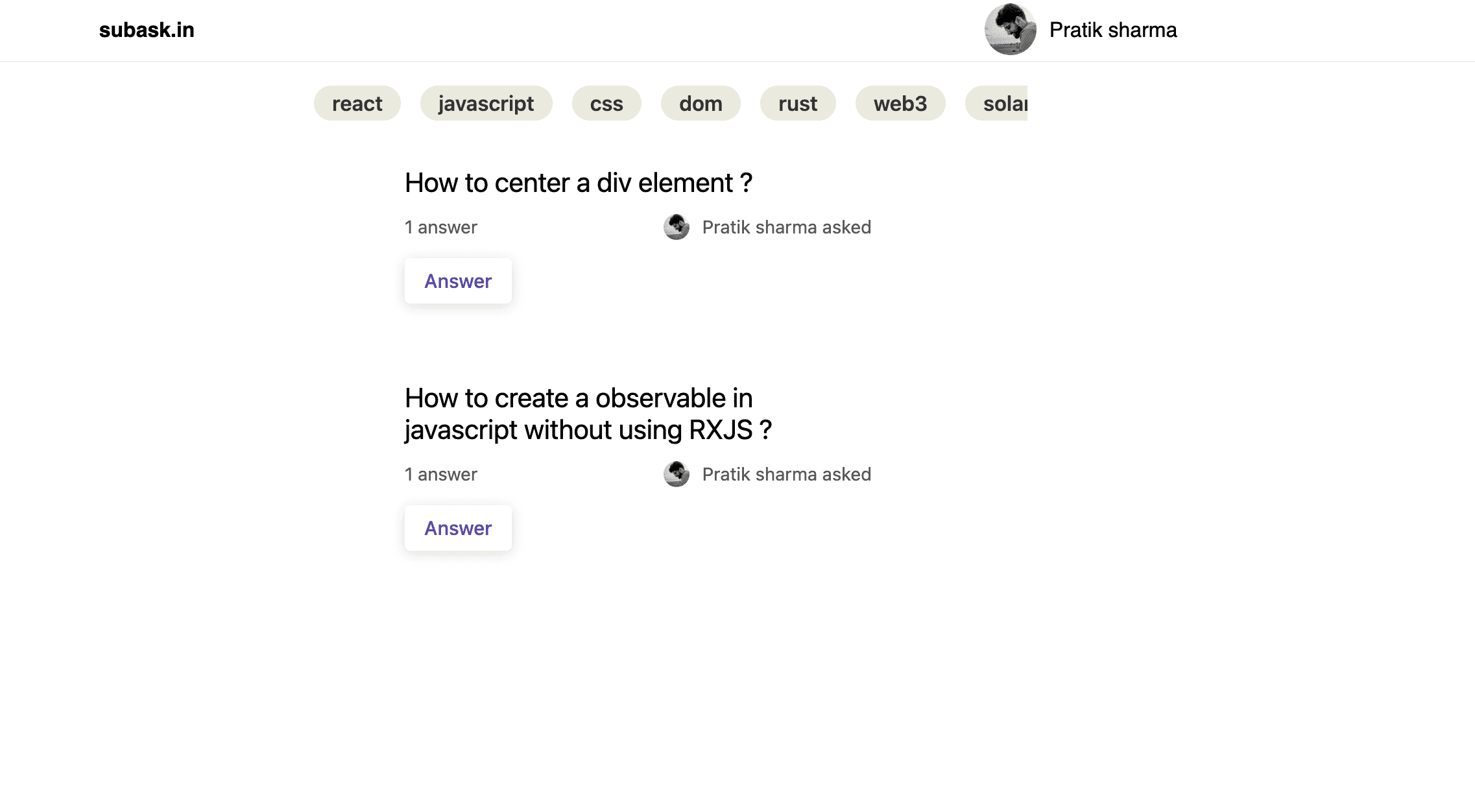Click the asker avatar on the RXJS question

(x=677, y=474)
